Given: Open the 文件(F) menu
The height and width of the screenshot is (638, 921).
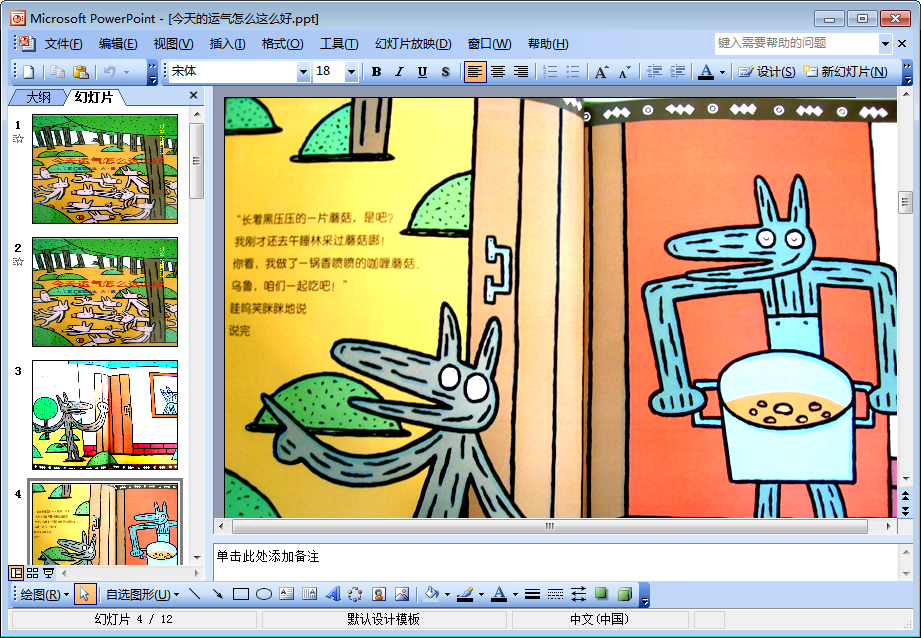Looking at the screenshot, I should point(63,43).
